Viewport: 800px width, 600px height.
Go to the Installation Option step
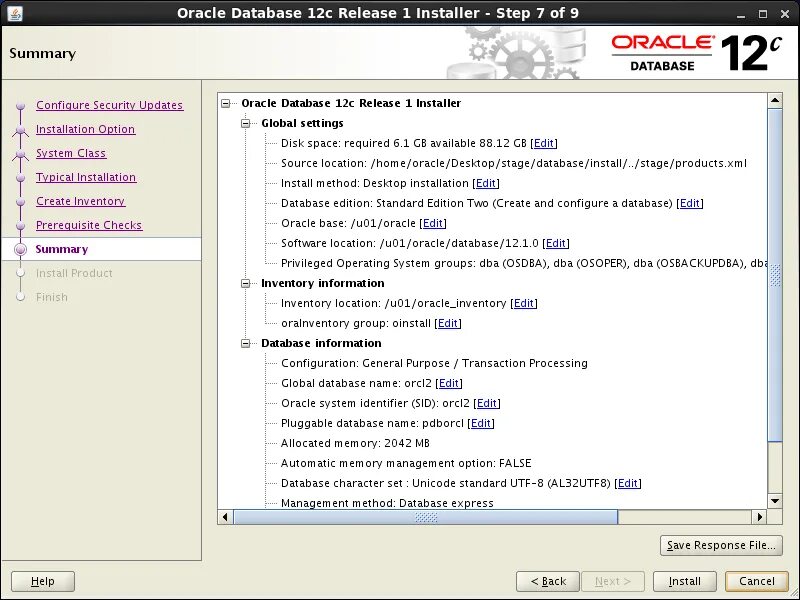click(x=85, y=129)
